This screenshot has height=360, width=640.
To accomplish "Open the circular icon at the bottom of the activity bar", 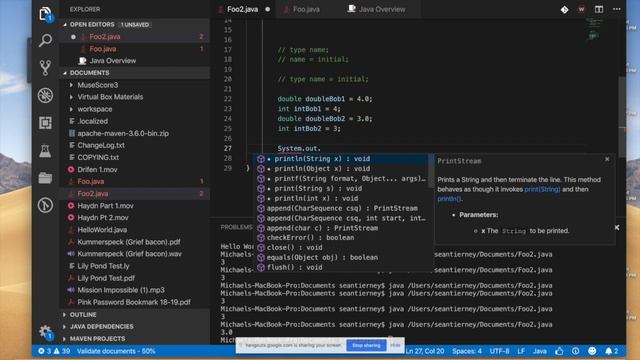I will coord(45,205).
